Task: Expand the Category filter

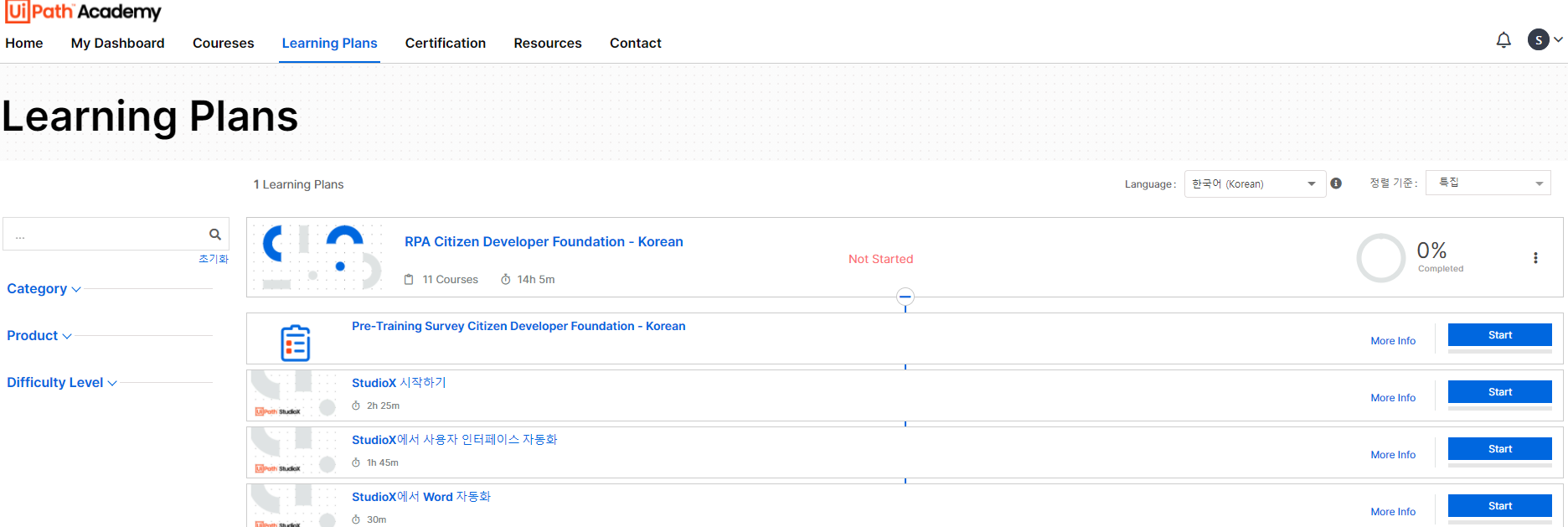Action: 44,288
